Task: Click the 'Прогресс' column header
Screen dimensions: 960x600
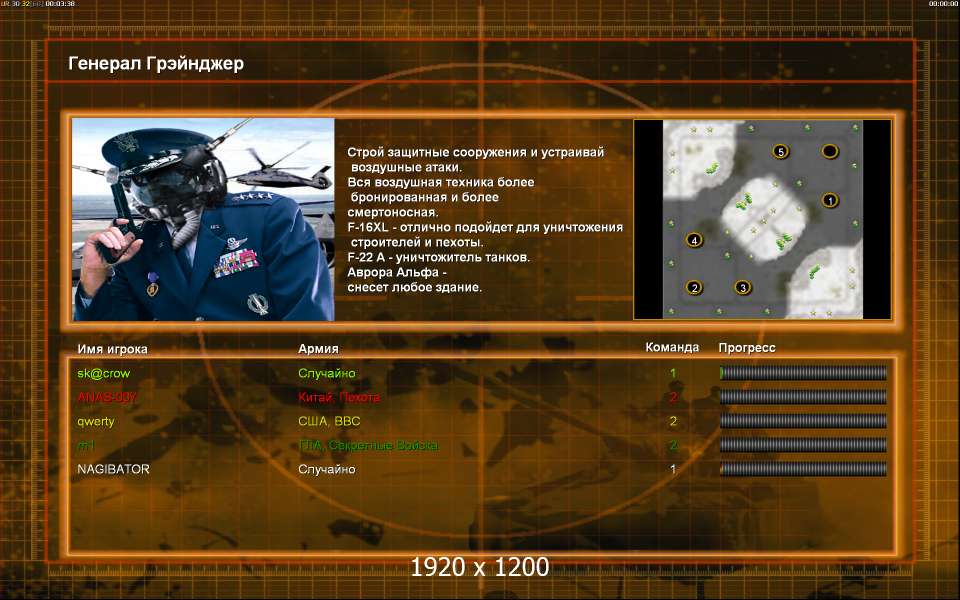Action: [747, 348]
